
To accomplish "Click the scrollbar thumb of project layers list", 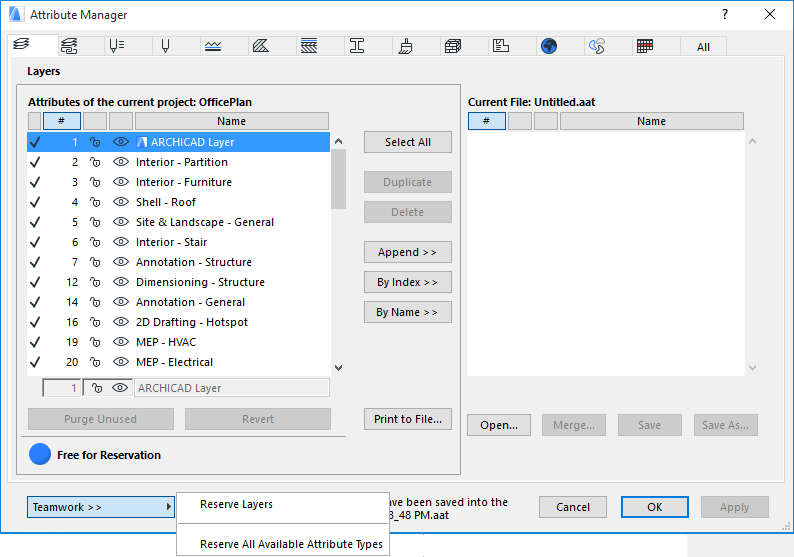I will 339,179.
